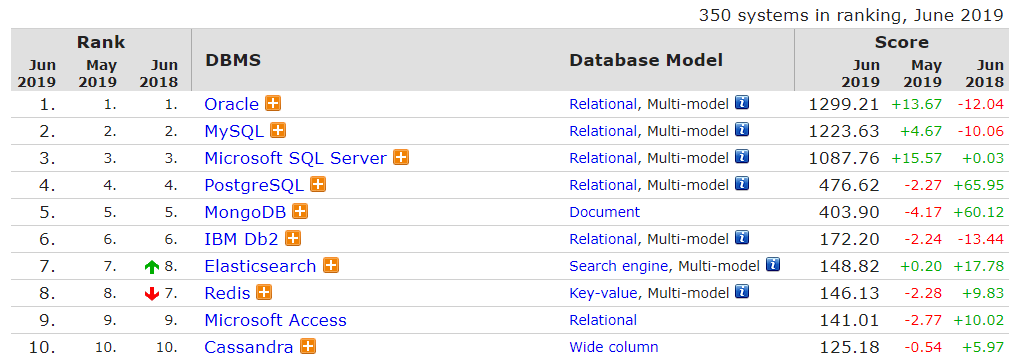This screenshot has width=1021, height=361.
Task: Open the Oracle DBMS link
Action: pos(232,104)
